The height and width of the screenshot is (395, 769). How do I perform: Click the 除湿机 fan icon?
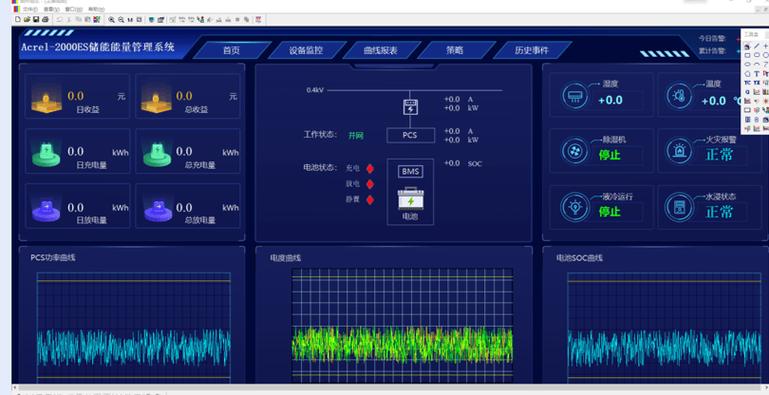pos(574,151)
